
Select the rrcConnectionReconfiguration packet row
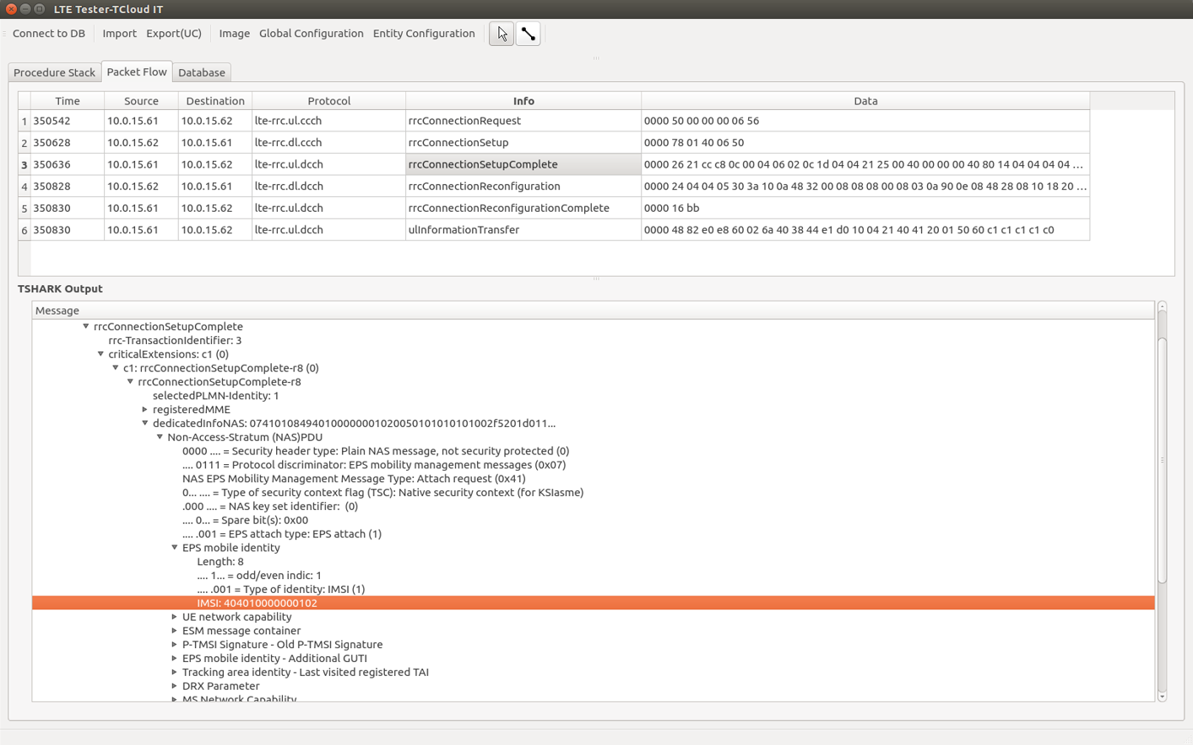tap(484, 187)
